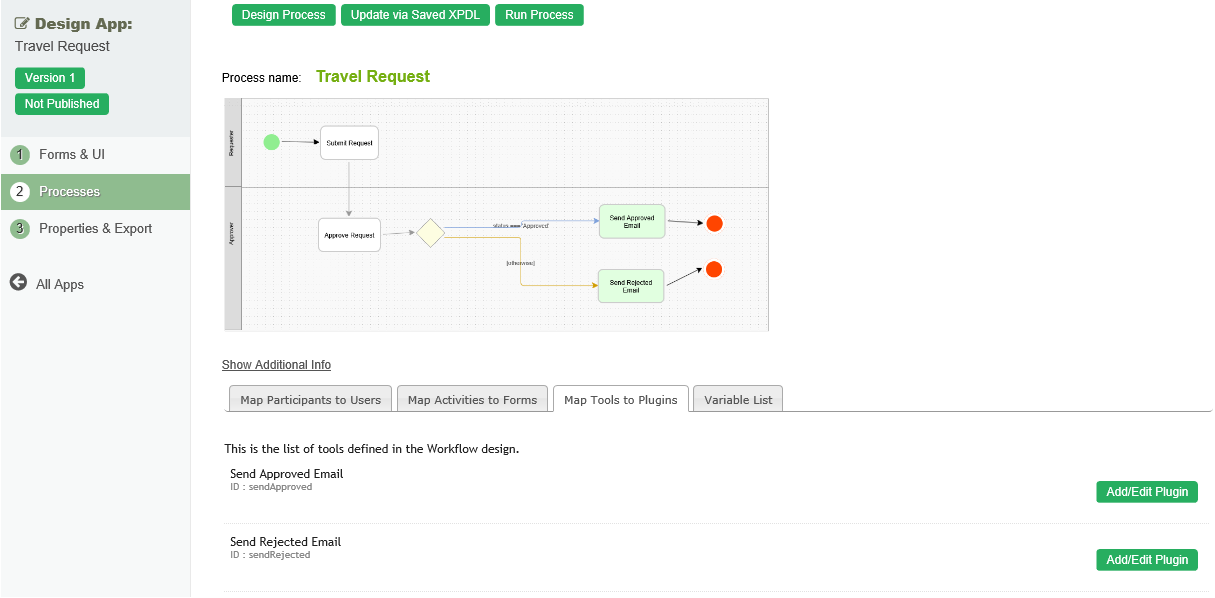Click Update via Saved XPDL button
This screenshot has width=1215, height=598.
coord(415,15)
